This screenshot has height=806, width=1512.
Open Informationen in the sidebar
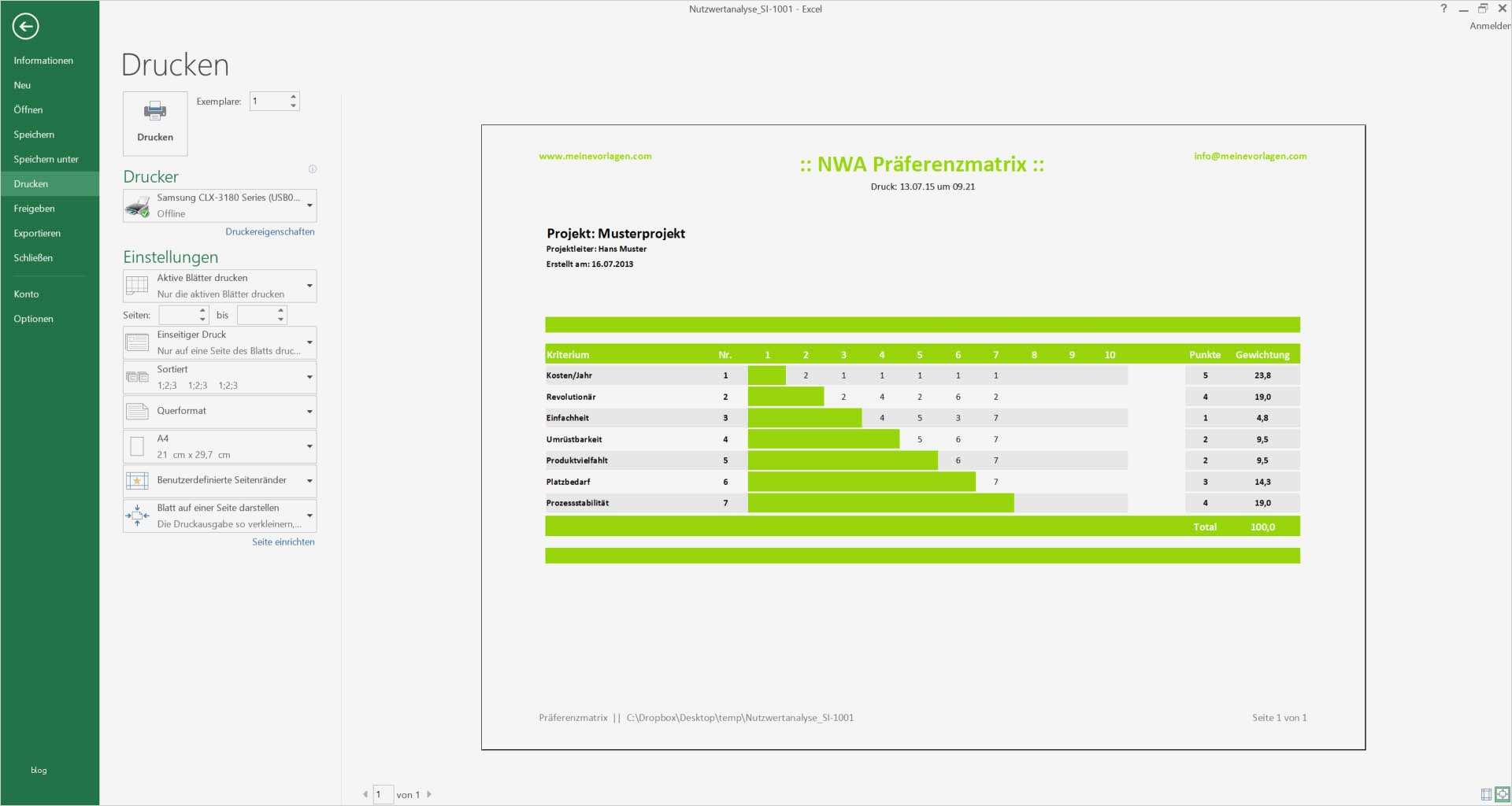point(43,61)
